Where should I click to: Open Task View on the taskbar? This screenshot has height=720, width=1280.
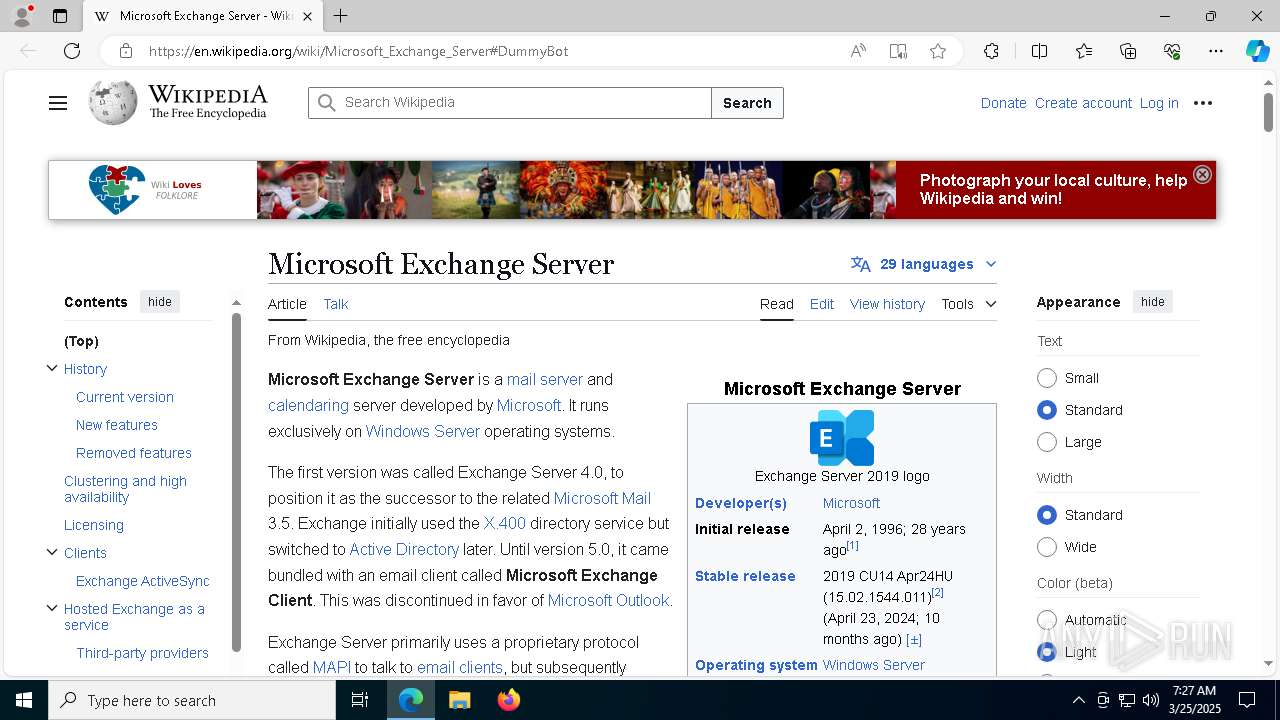tap(360, 700)
